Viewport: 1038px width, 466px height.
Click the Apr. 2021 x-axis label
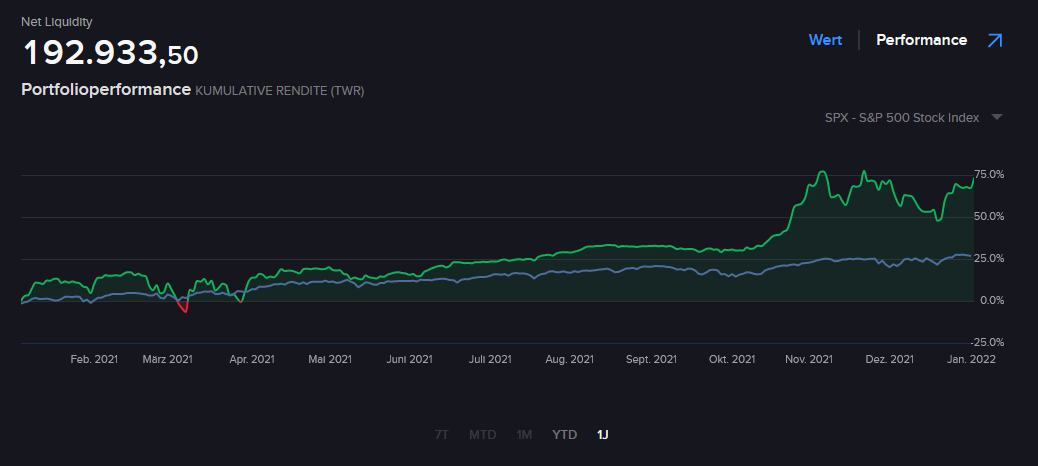click(251, 359)
